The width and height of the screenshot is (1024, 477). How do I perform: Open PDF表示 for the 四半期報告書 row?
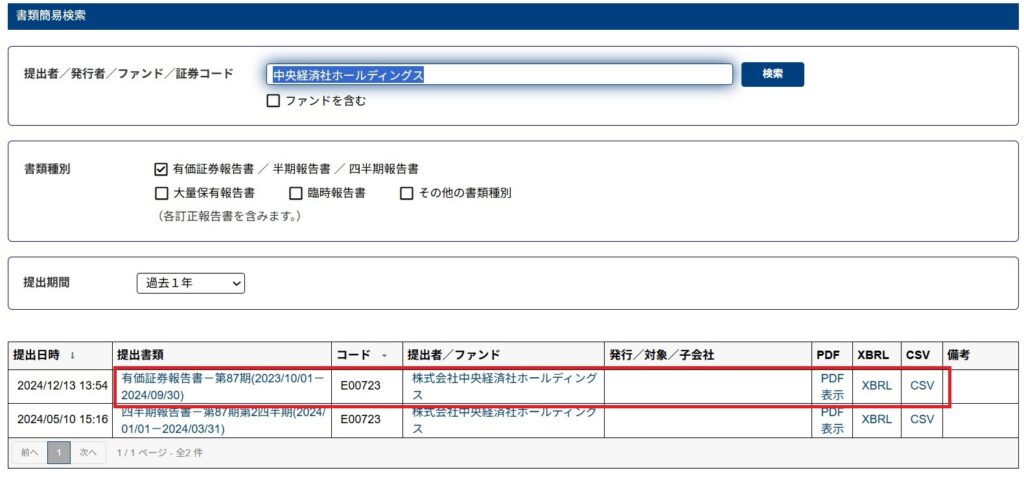click(832, 421)
